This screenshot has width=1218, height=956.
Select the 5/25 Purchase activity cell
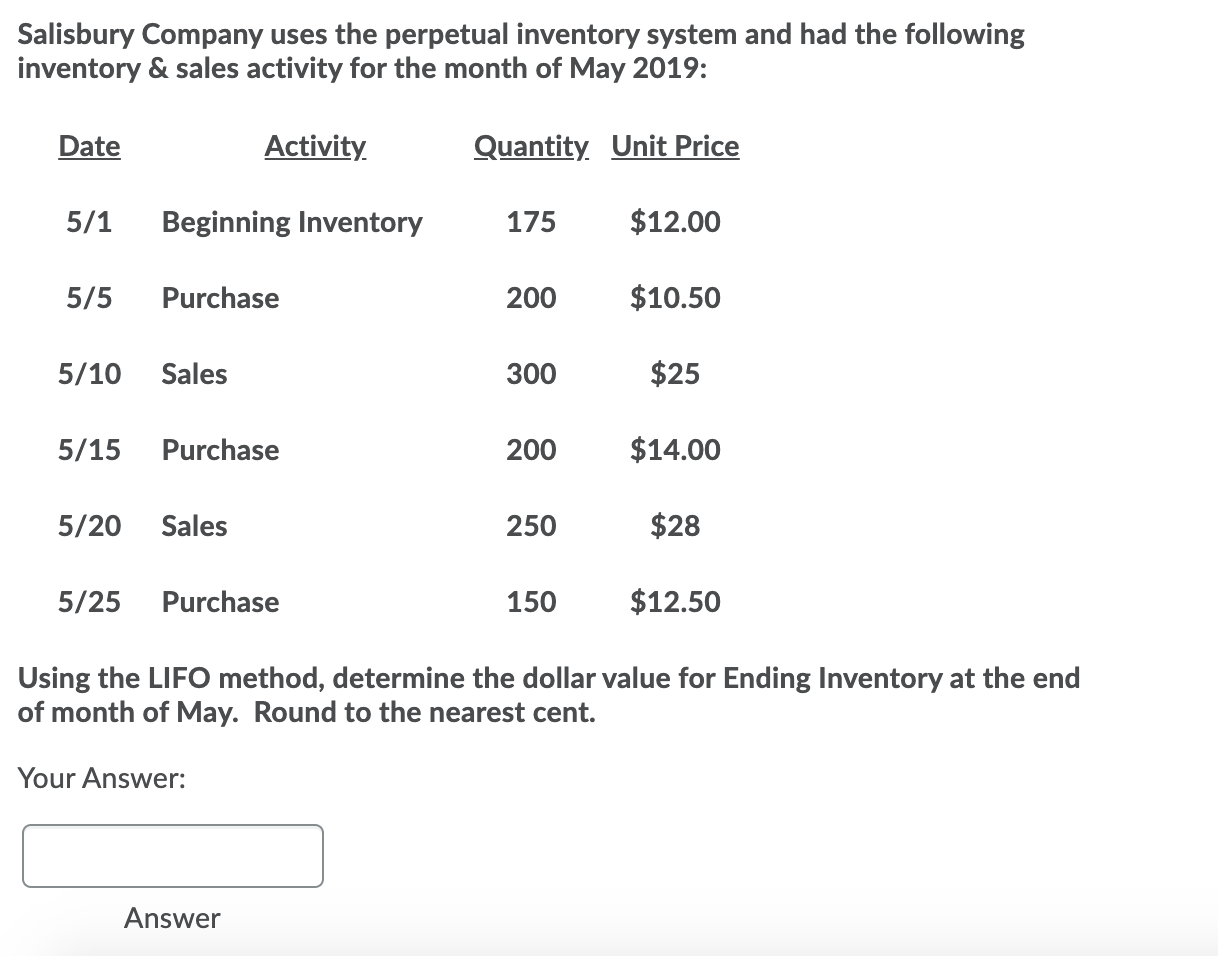pyautogui.click(x=221, y=602)
